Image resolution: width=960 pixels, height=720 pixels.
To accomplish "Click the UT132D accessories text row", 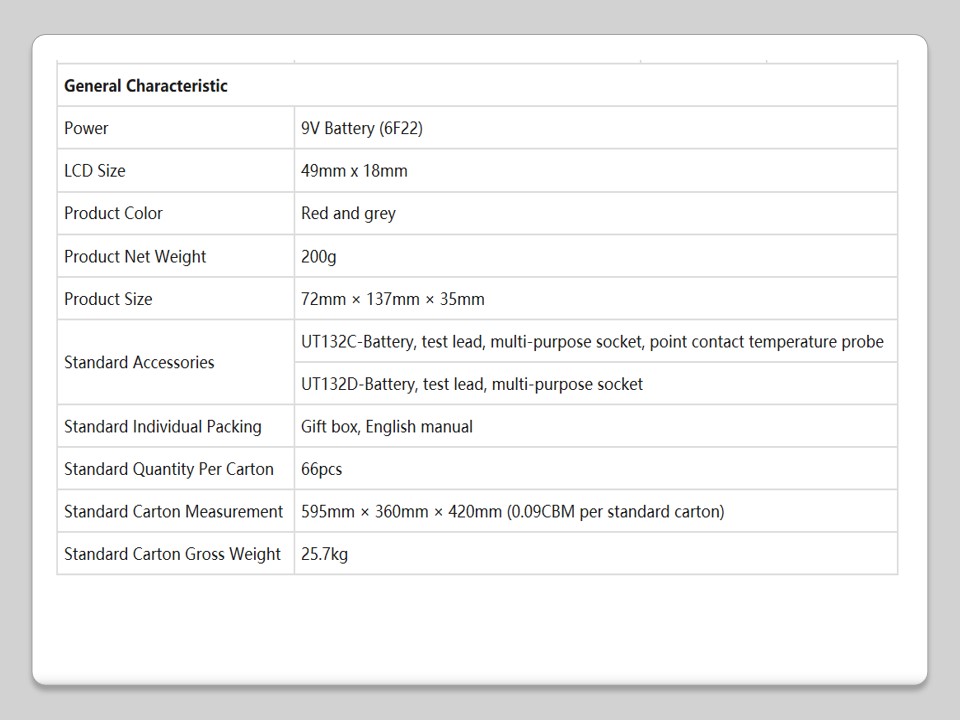I will pyautogui.click(x=472, y=384).
